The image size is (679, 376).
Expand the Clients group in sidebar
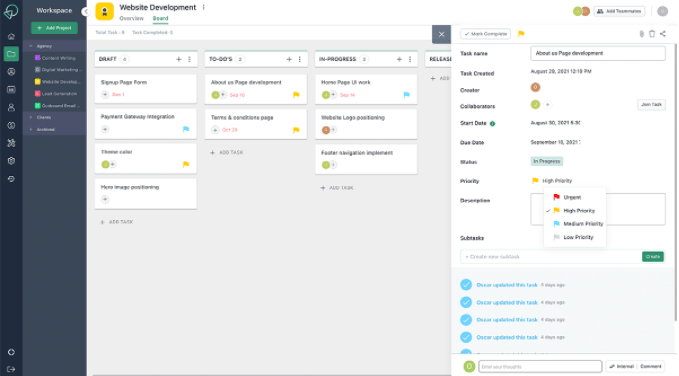point(31,117)
